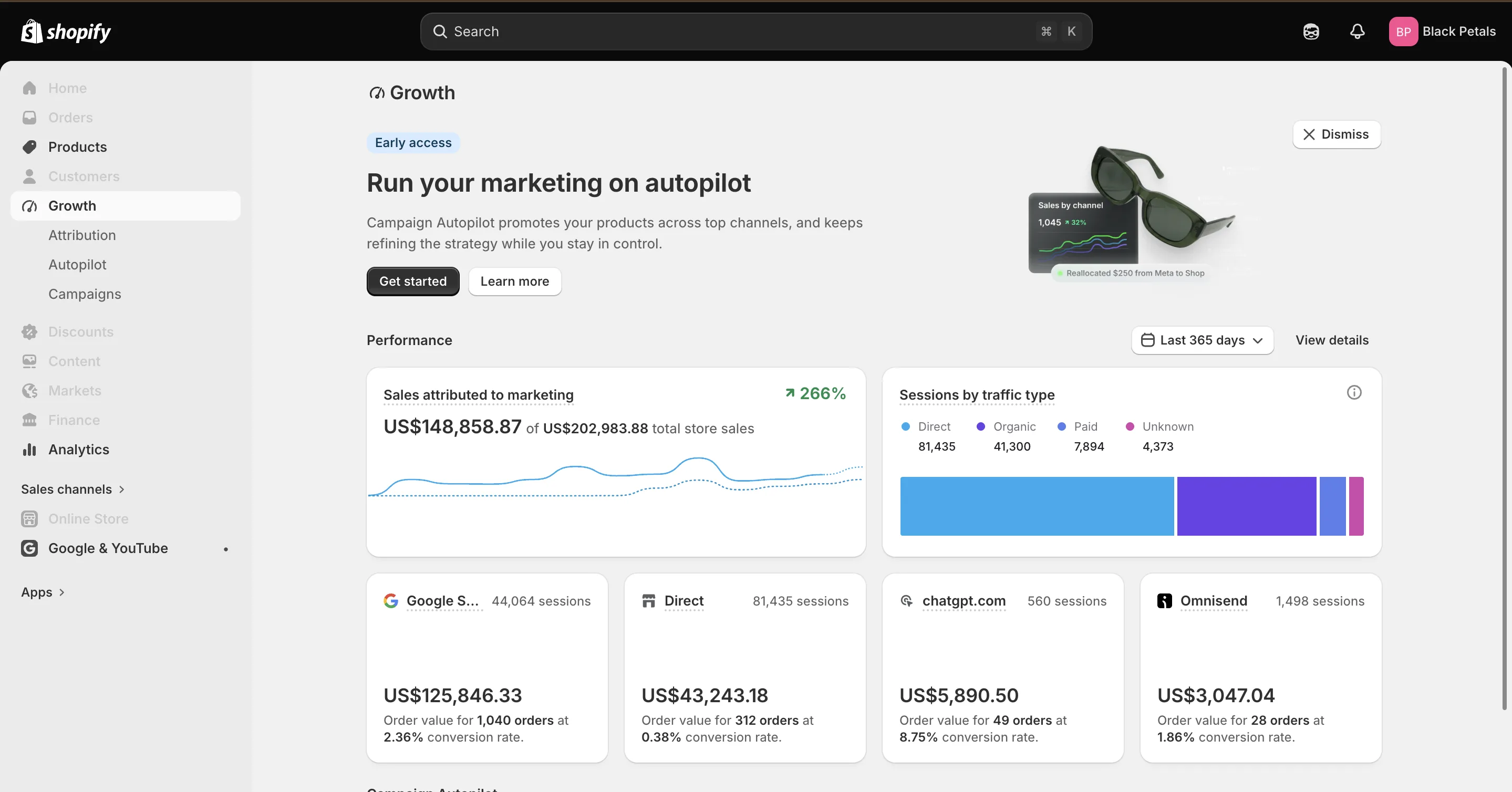
Task: Click the chatgpt.com channel name
Action: click(x=964, y=601)
